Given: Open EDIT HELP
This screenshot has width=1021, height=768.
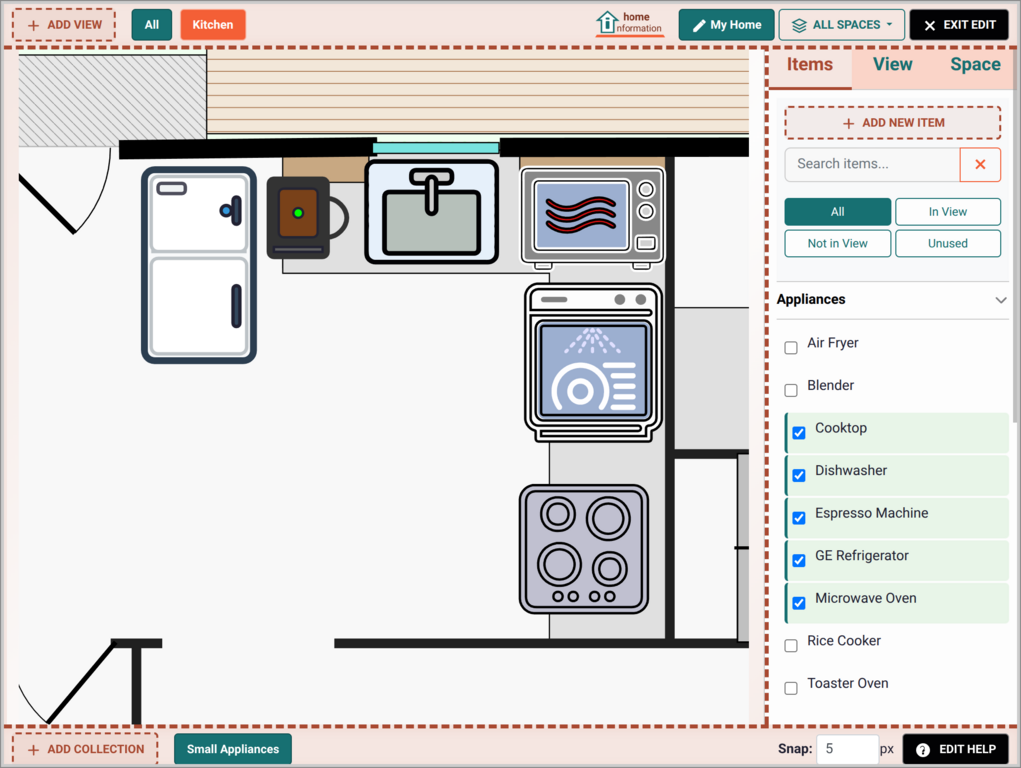Looking at the screenshot, I should (x=956, y=749).
